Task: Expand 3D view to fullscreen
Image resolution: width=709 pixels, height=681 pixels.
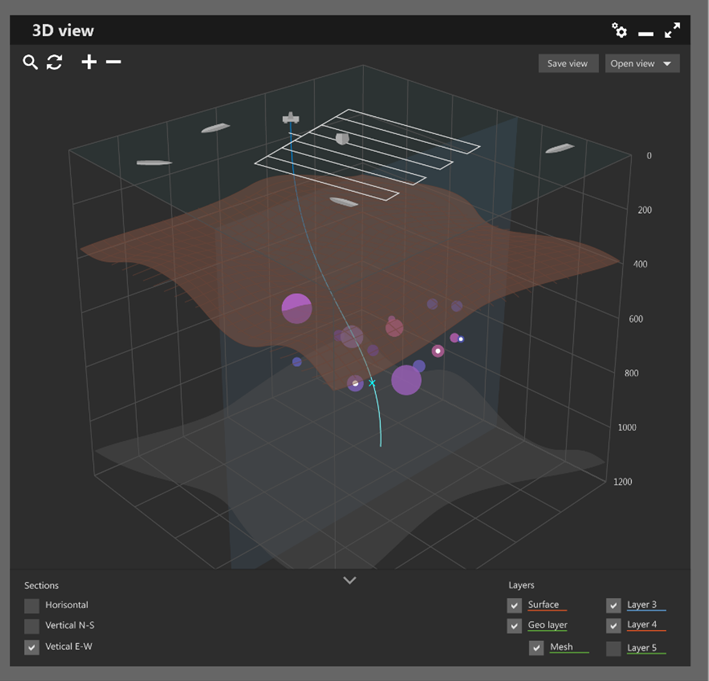Action: coord(672,30)
